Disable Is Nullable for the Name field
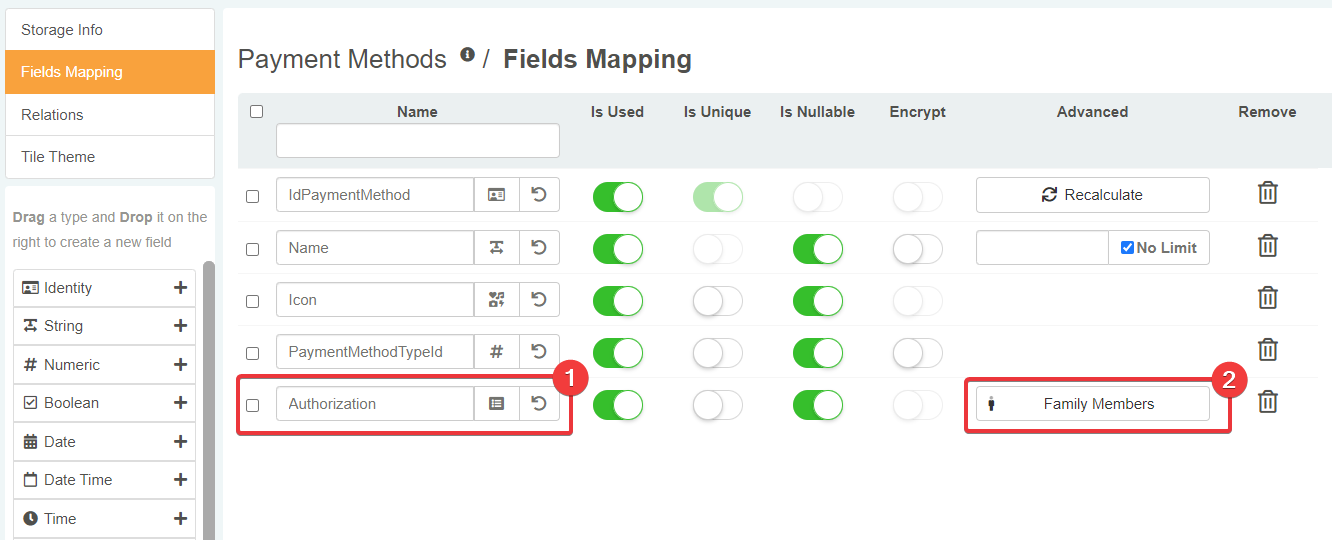 tap(818, 249)
